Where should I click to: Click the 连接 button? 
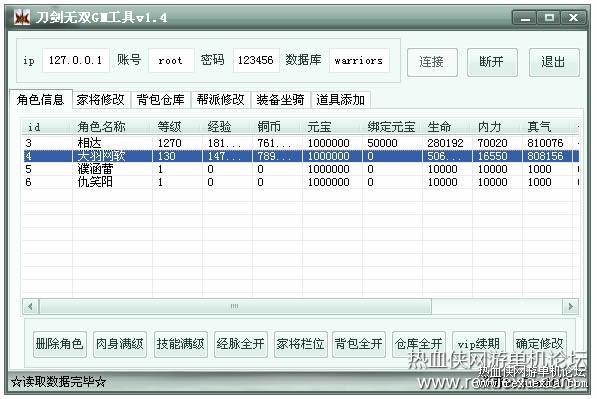432,62
